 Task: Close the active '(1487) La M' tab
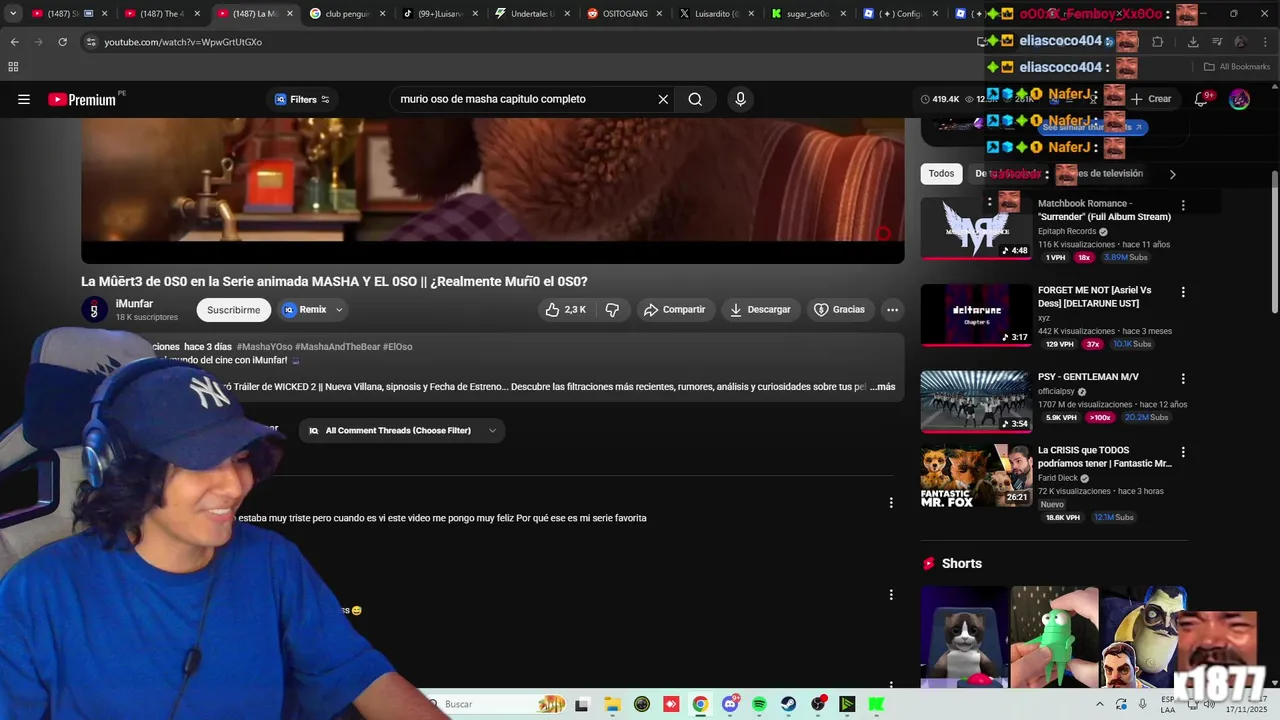[290, 14]
